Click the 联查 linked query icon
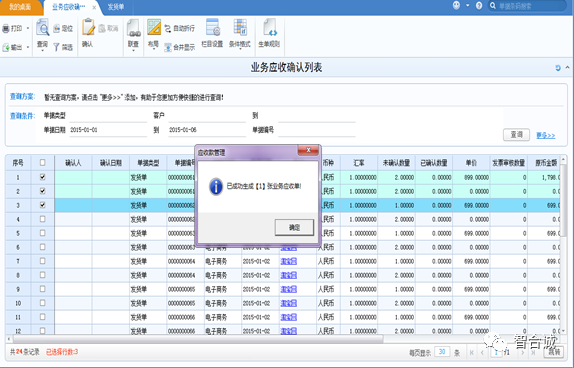The width and height of the screenshot is (574, 368). point(134,28)
